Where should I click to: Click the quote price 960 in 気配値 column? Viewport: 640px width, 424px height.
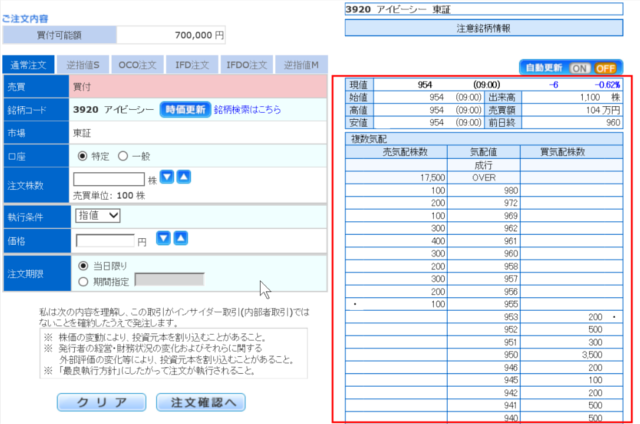coord(510,254)
